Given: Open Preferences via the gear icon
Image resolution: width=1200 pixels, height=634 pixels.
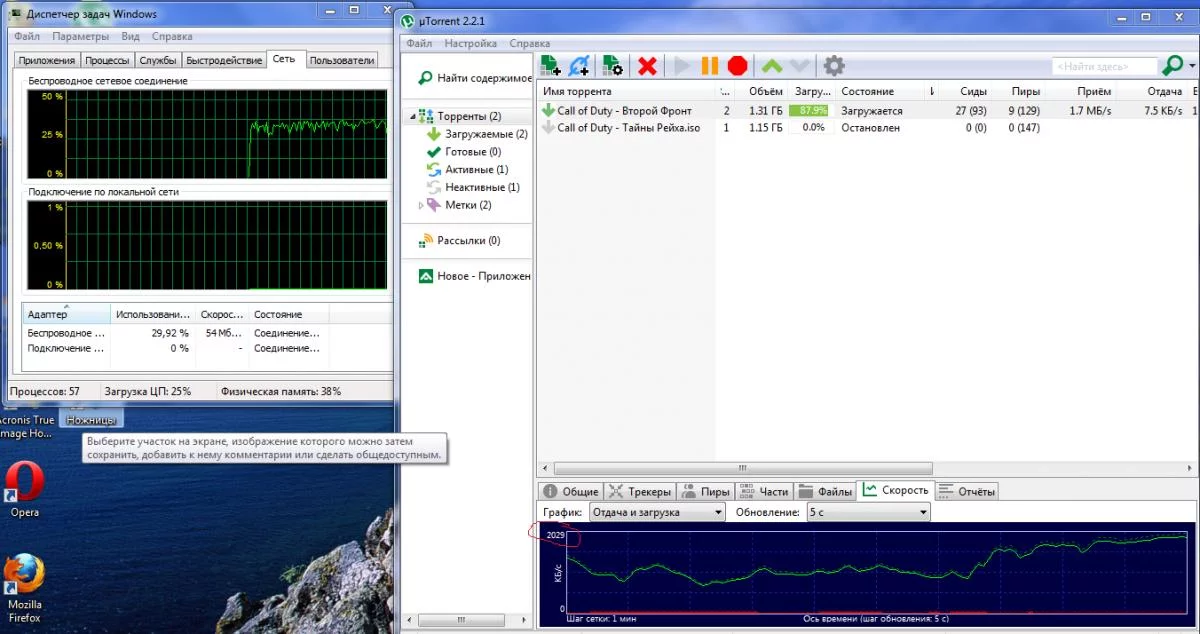Looking at the screenshot, I should (x=834, y=66).
